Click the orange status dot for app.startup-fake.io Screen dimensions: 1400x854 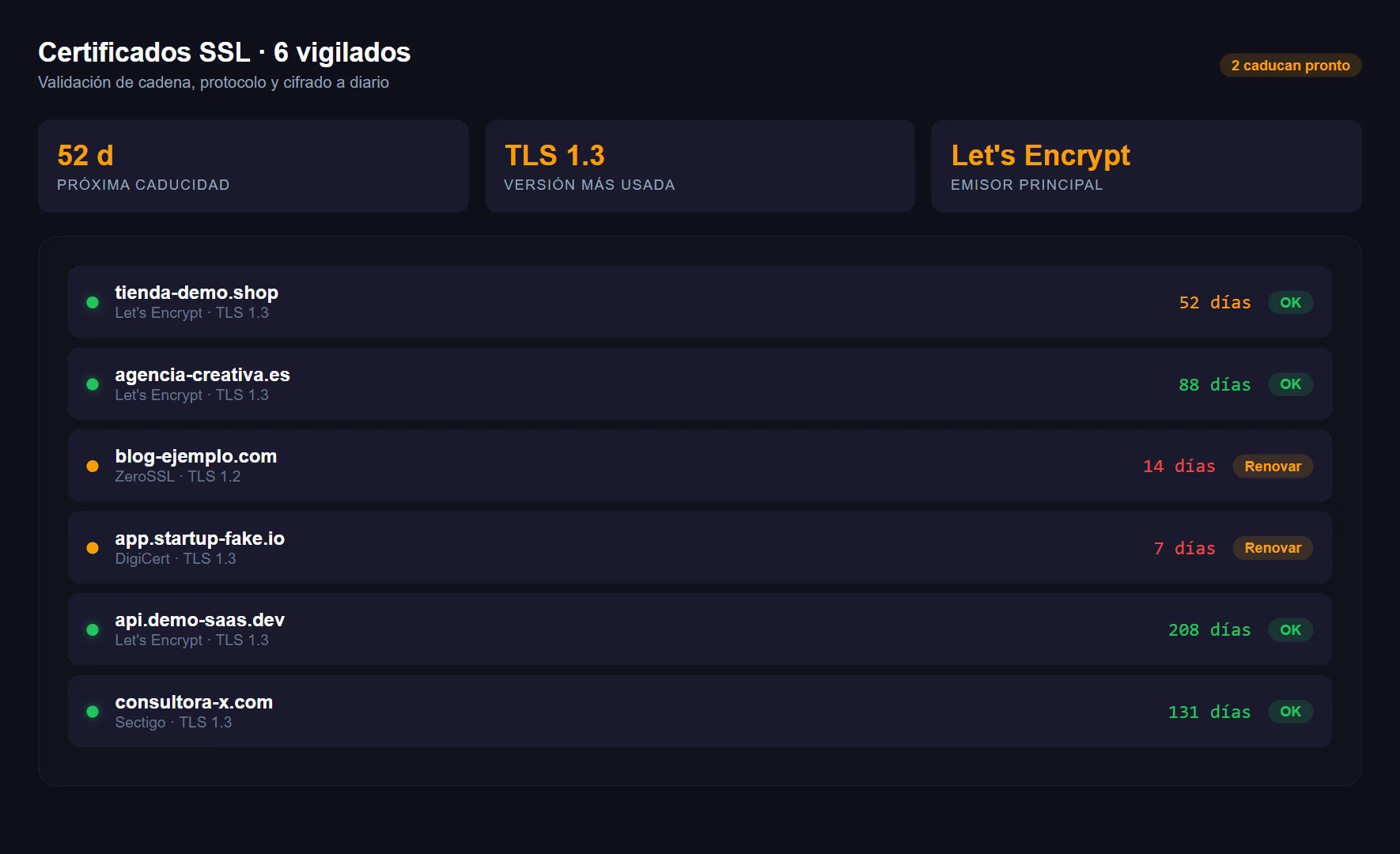click(x=93, y=547)
